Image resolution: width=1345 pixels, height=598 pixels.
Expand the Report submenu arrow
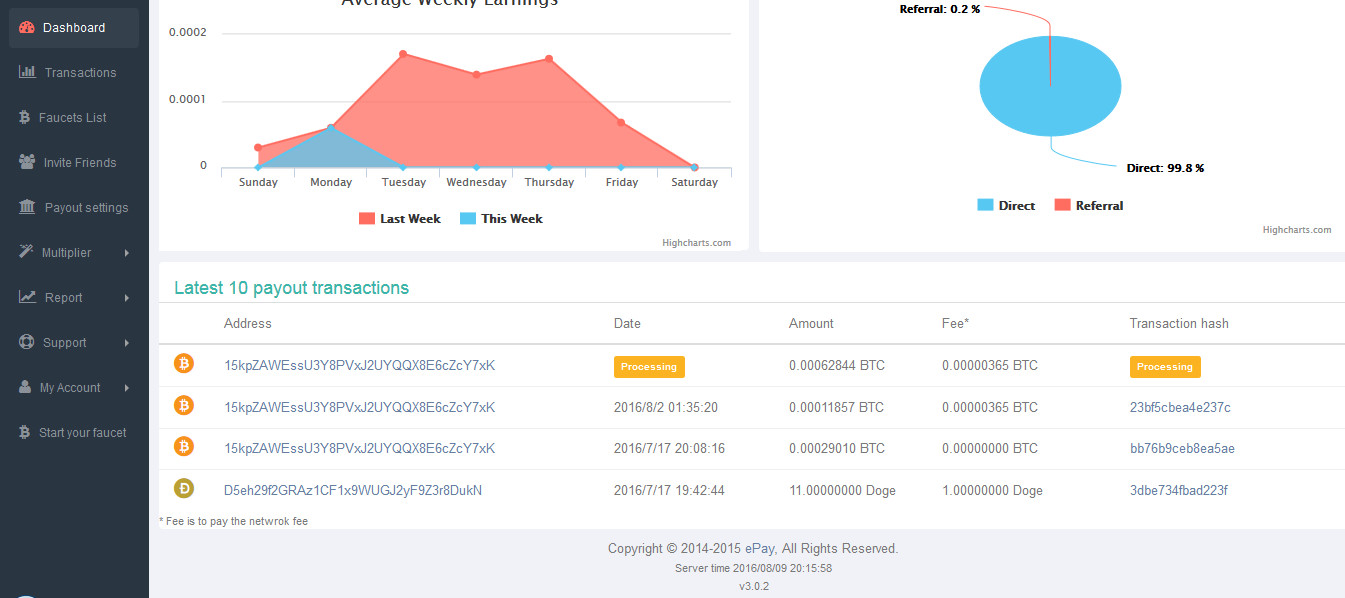pyautogui.click(x=127, y=298)
